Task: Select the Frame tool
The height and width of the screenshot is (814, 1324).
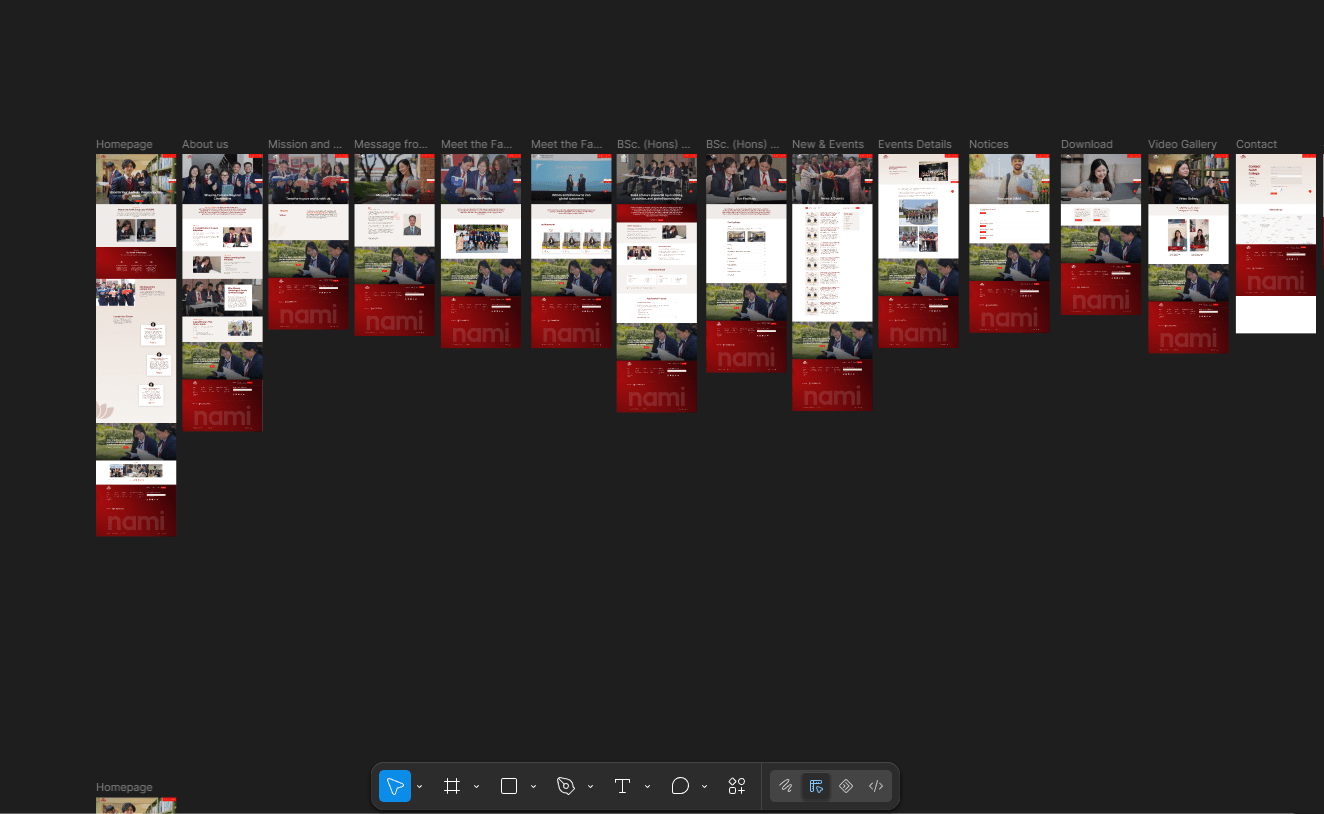Action: pos(452,786)
